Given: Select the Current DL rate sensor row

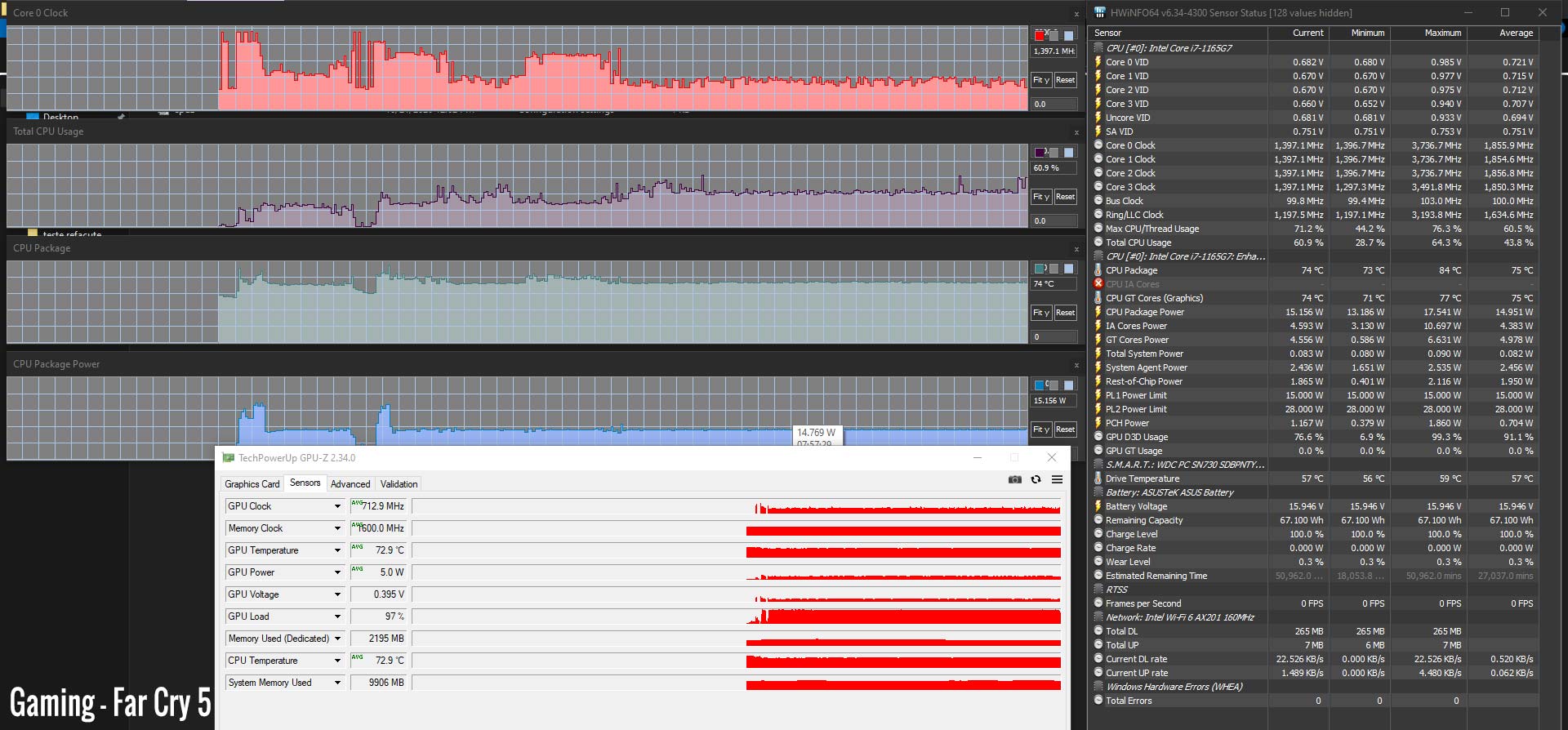Looking at the screenshot, I should pos(1314,659).
